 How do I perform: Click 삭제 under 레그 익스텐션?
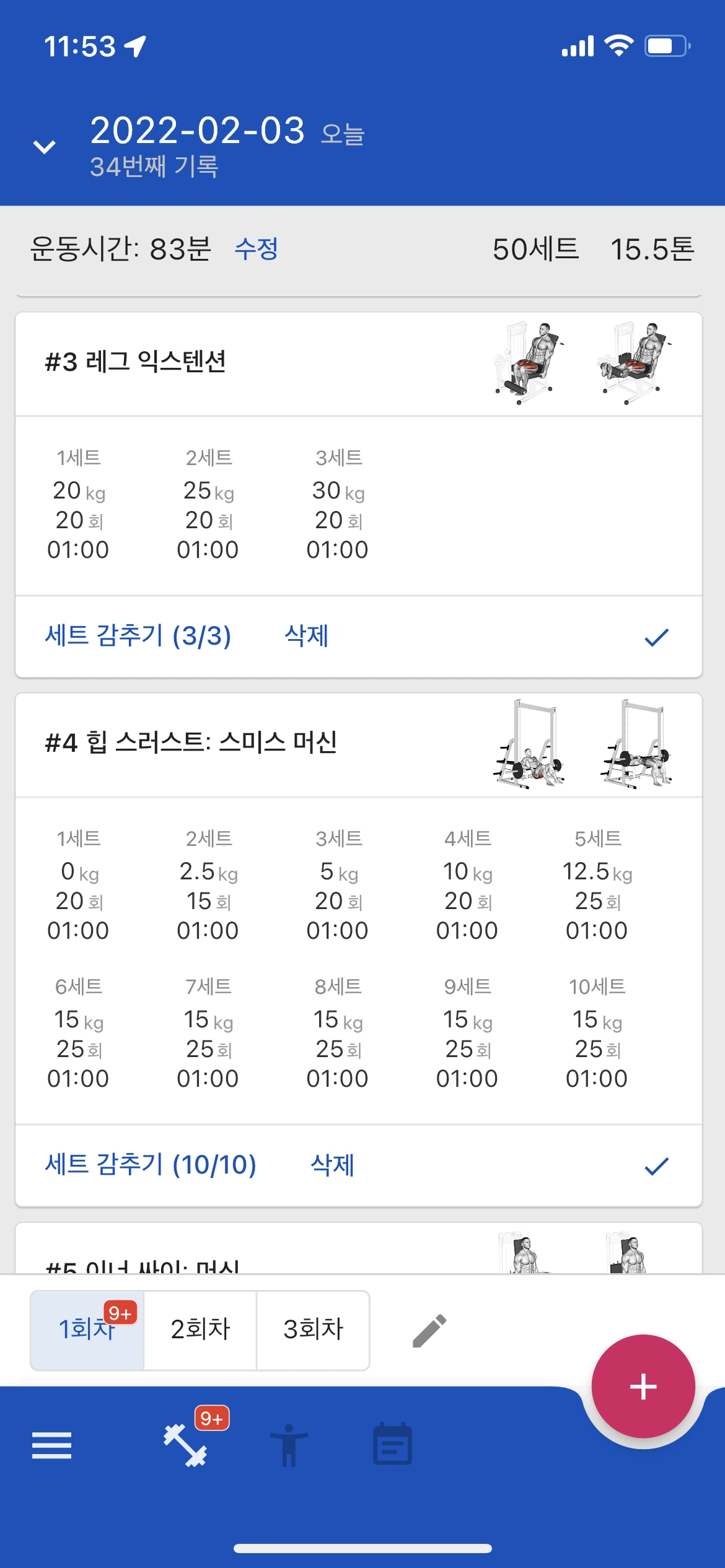click(306, 636)
